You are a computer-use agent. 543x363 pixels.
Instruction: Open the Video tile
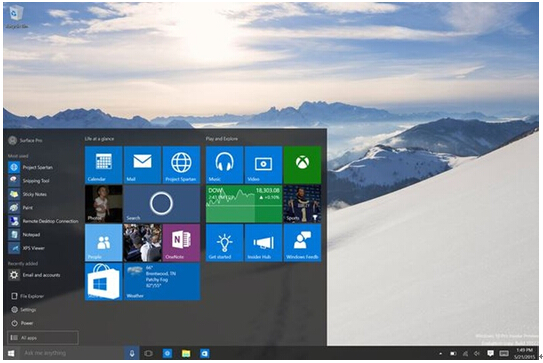(x=263, y=165)
